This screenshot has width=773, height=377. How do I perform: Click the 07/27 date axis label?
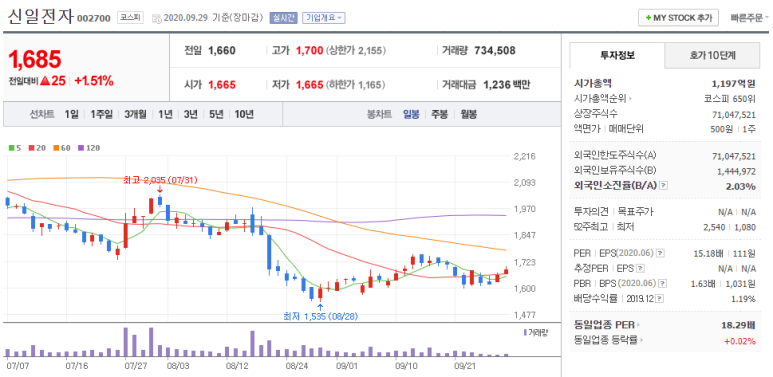(137, 367)
